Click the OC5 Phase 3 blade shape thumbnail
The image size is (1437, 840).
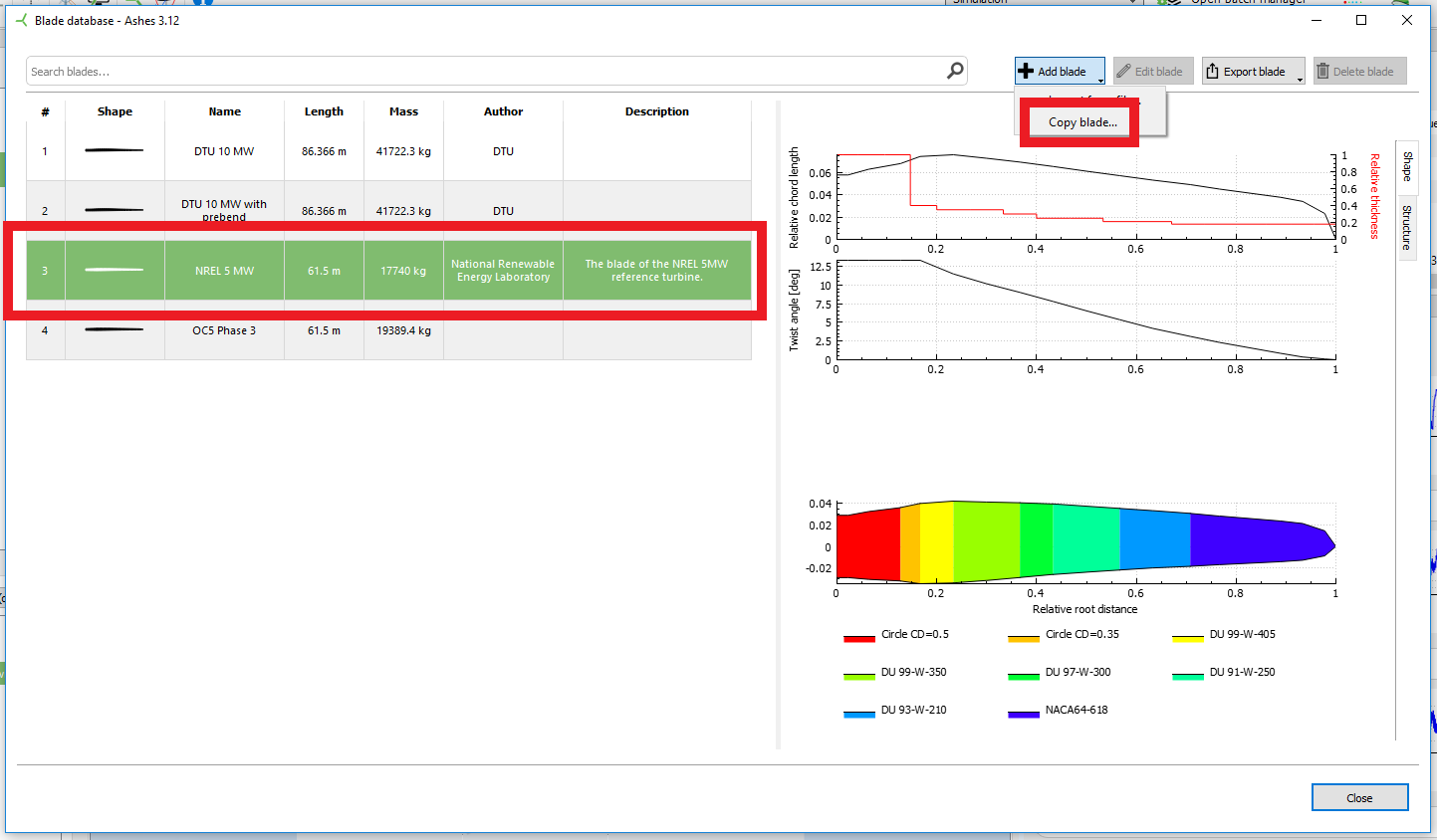[x=115, y=330]
